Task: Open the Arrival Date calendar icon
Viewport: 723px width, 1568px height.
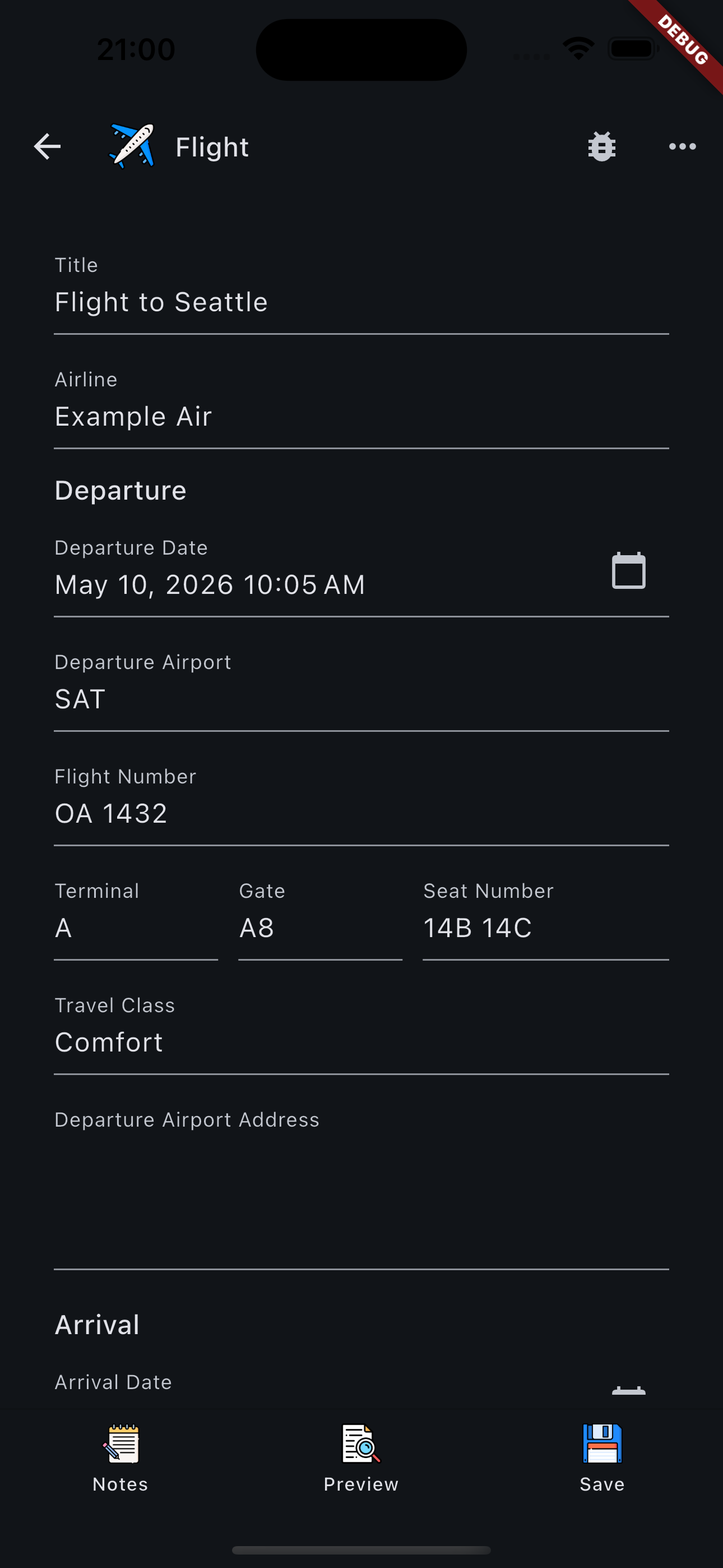Action: point(629,1390)
